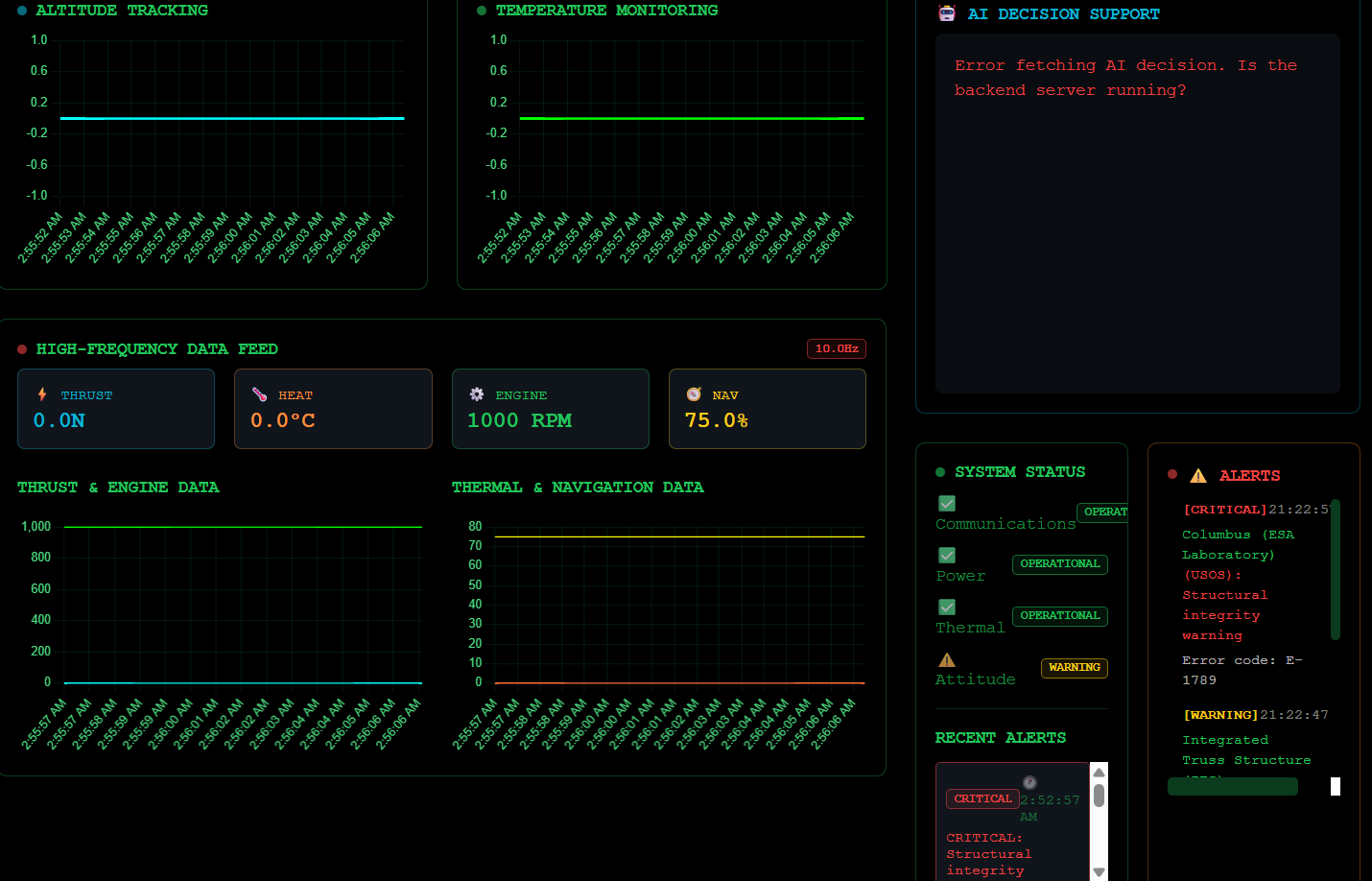
Task: Click the 80 axis label on Thermal chart
Action: point(475,527)
